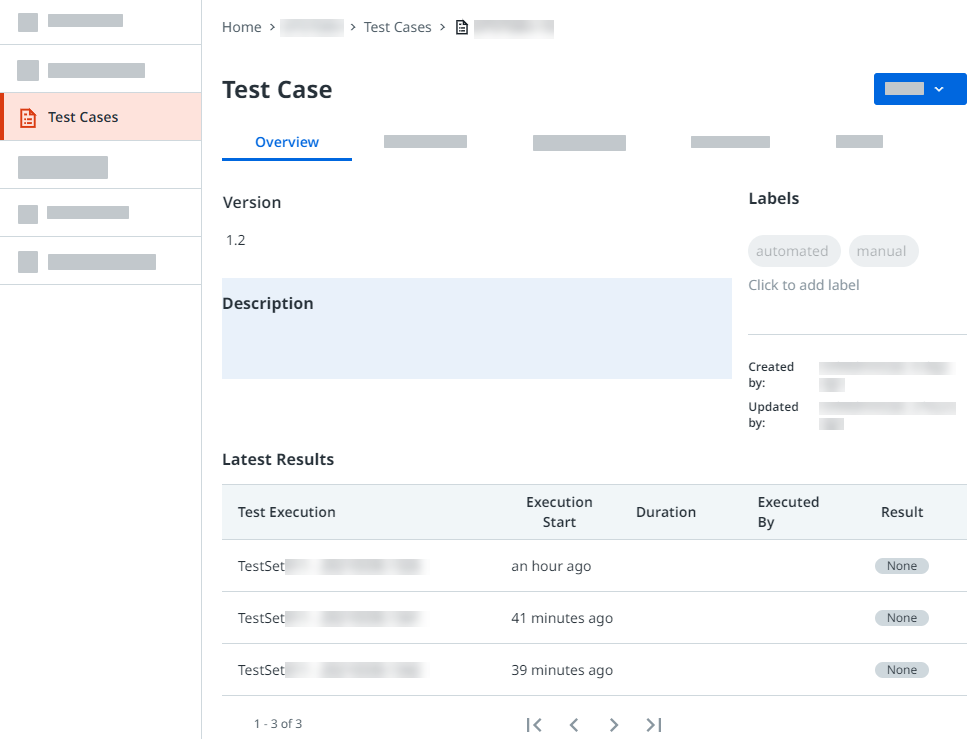Open the blue dropdown button beside Test Case
The width and height of the screenshot is (977, 739).
click(x=919, y=89)
